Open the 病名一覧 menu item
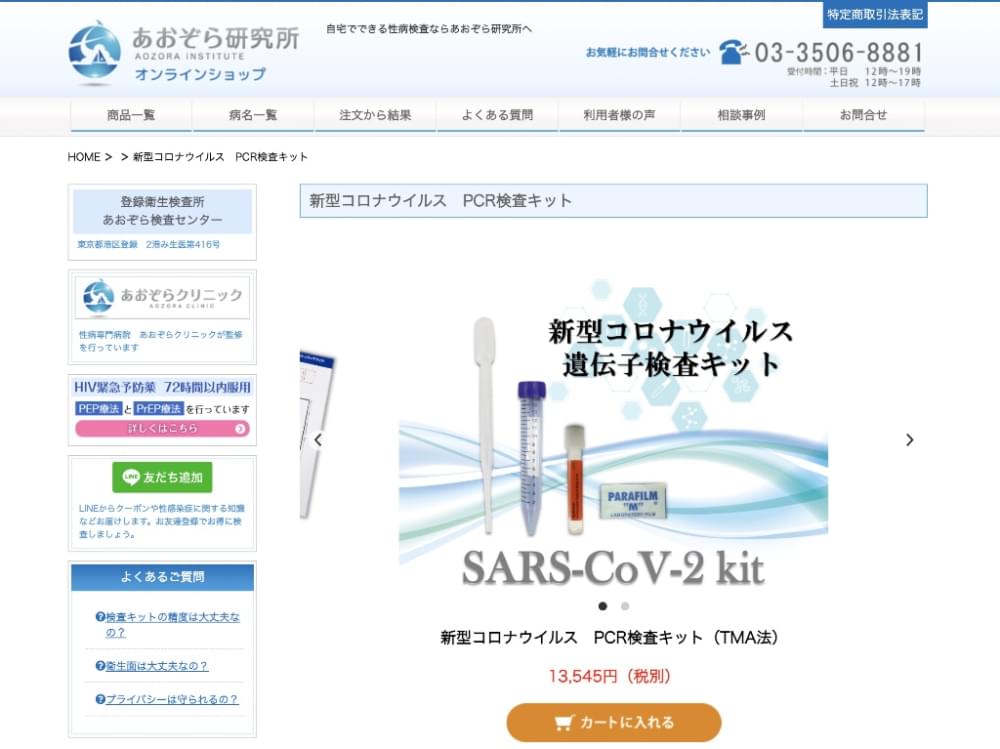The width and height of the screenshot is (1000, 749). tap(253, 115)
